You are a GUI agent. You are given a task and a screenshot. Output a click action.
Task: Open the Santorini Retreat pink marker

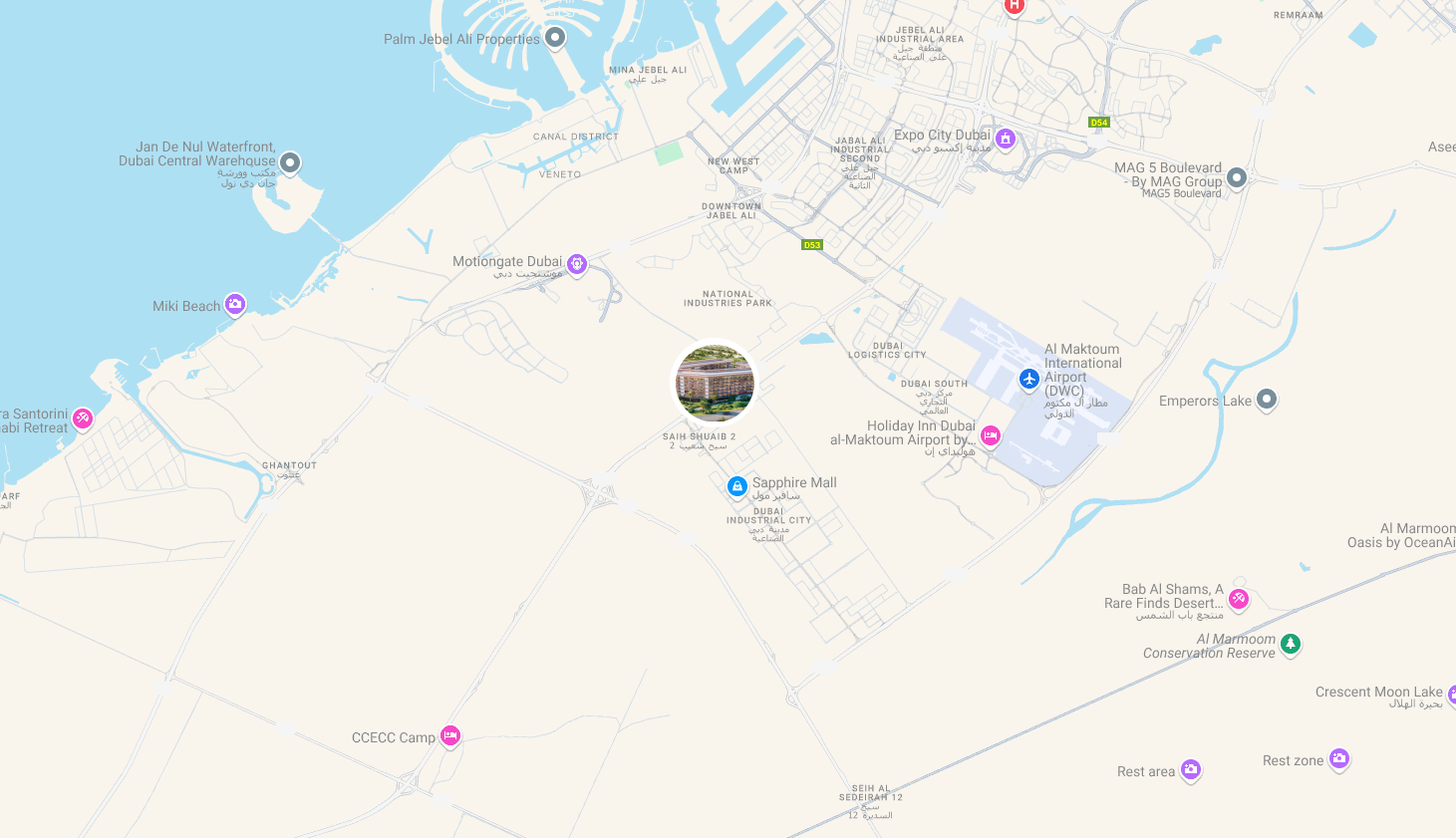(83, 419)
